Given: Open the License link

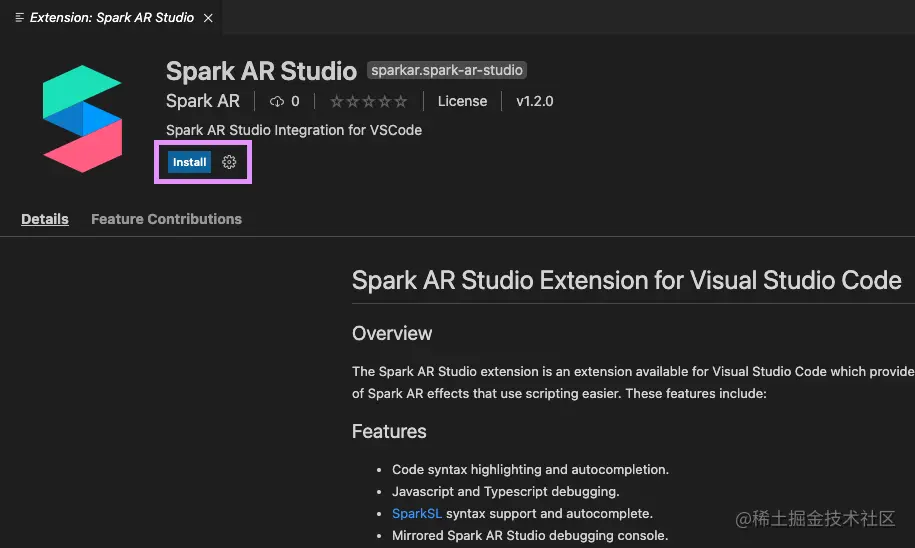Looking at the screenshot, I should click(x=462, y=101).
